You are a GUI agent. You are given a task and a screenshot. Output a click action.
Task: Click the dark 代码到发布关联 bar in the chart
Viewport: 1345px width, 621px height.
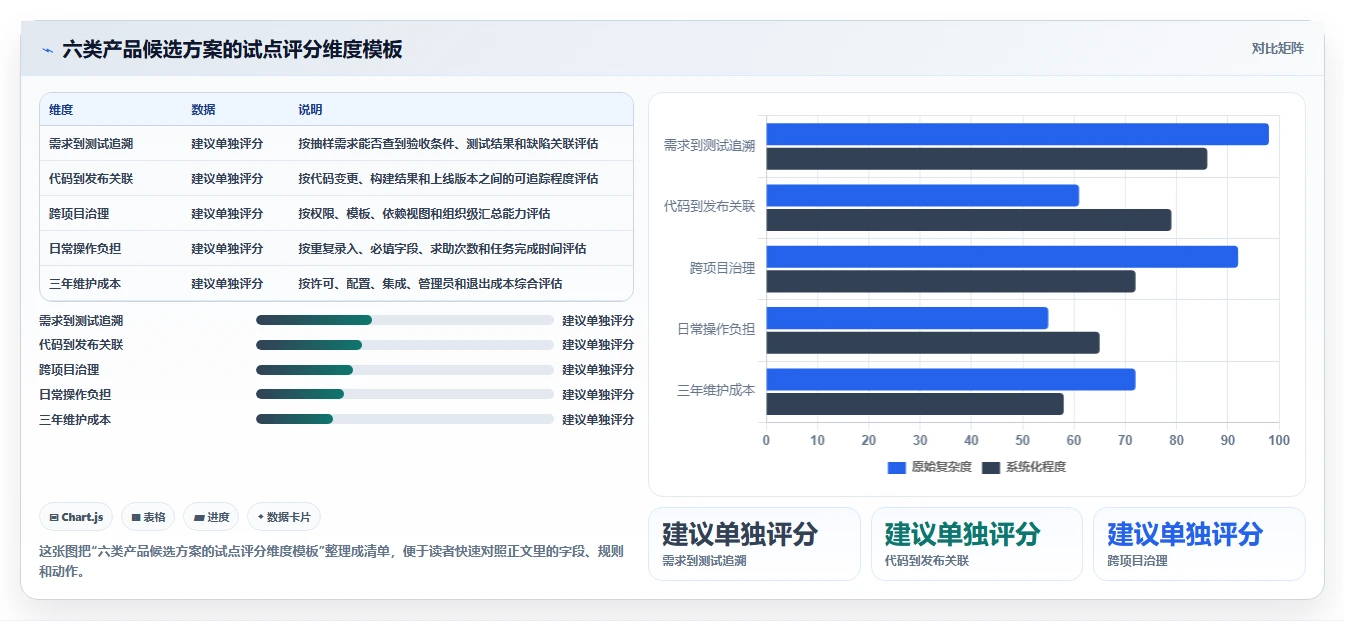click(969, 220)
